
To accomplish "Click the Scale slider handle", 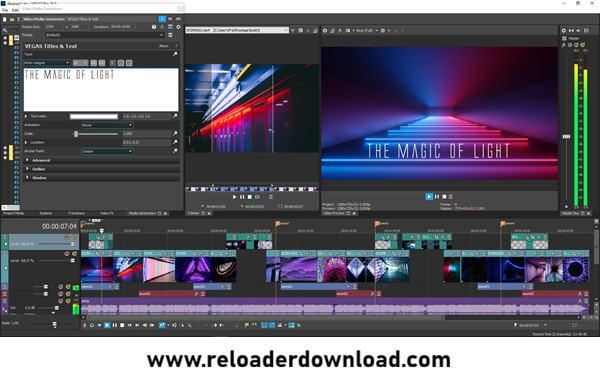I will coord(76,134).
